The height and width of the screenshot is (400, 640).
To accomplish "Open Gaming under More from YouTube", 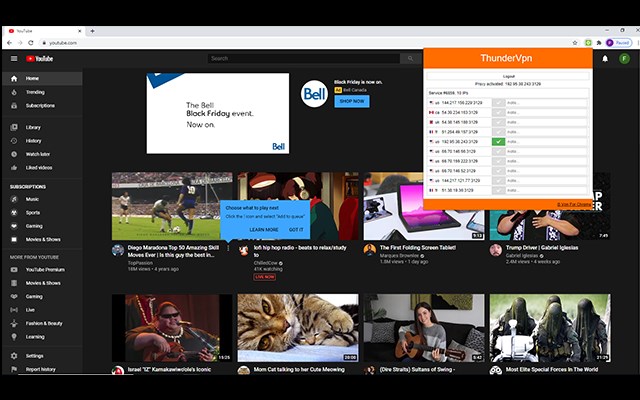I will coord(42,297).
